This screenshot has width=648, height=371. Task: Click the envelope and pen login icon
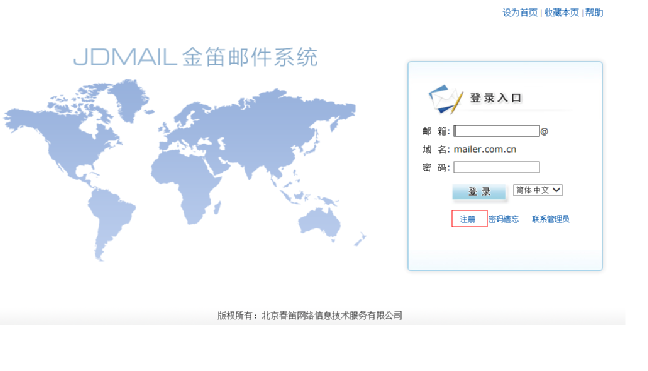[446, 99]
